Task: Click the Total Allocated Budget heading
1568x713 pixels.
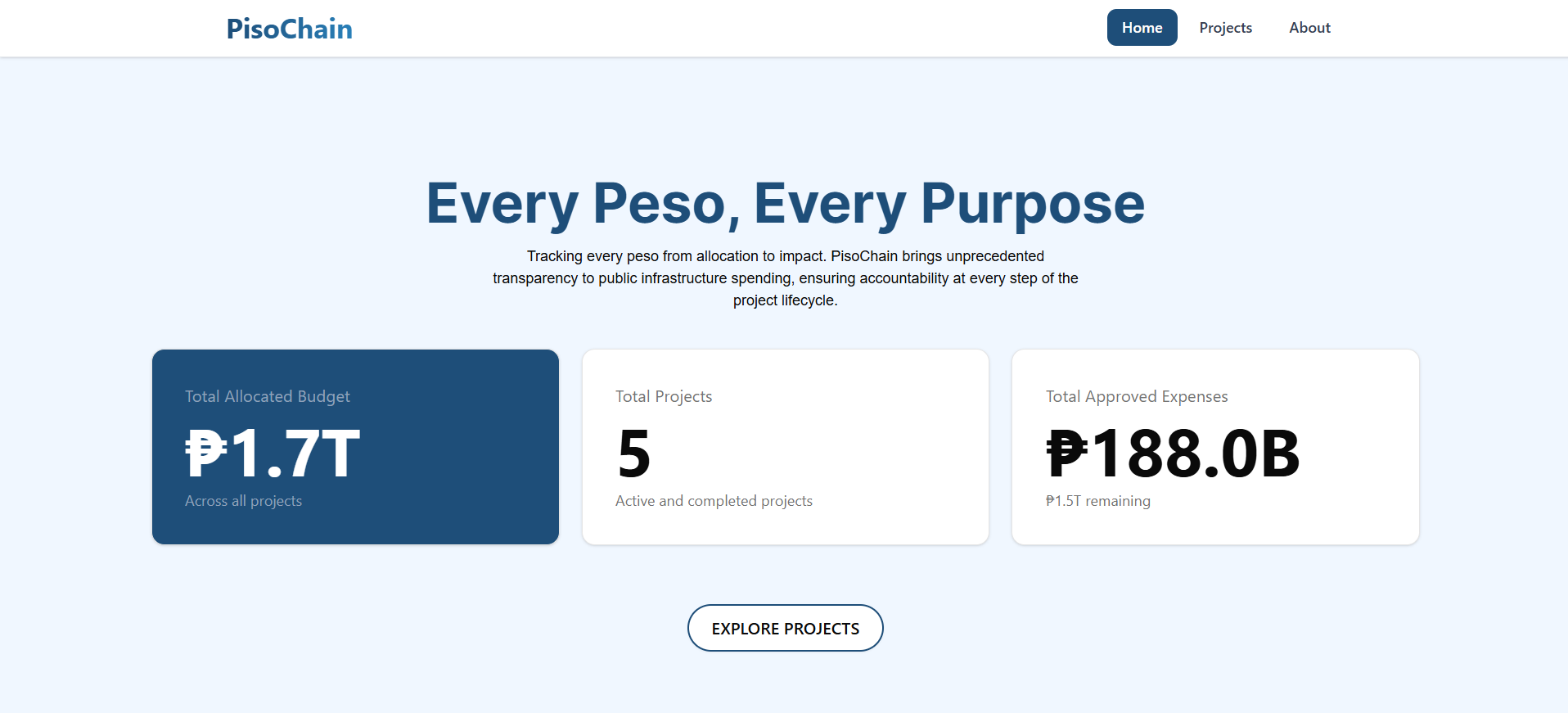Action: coord(267,396)
